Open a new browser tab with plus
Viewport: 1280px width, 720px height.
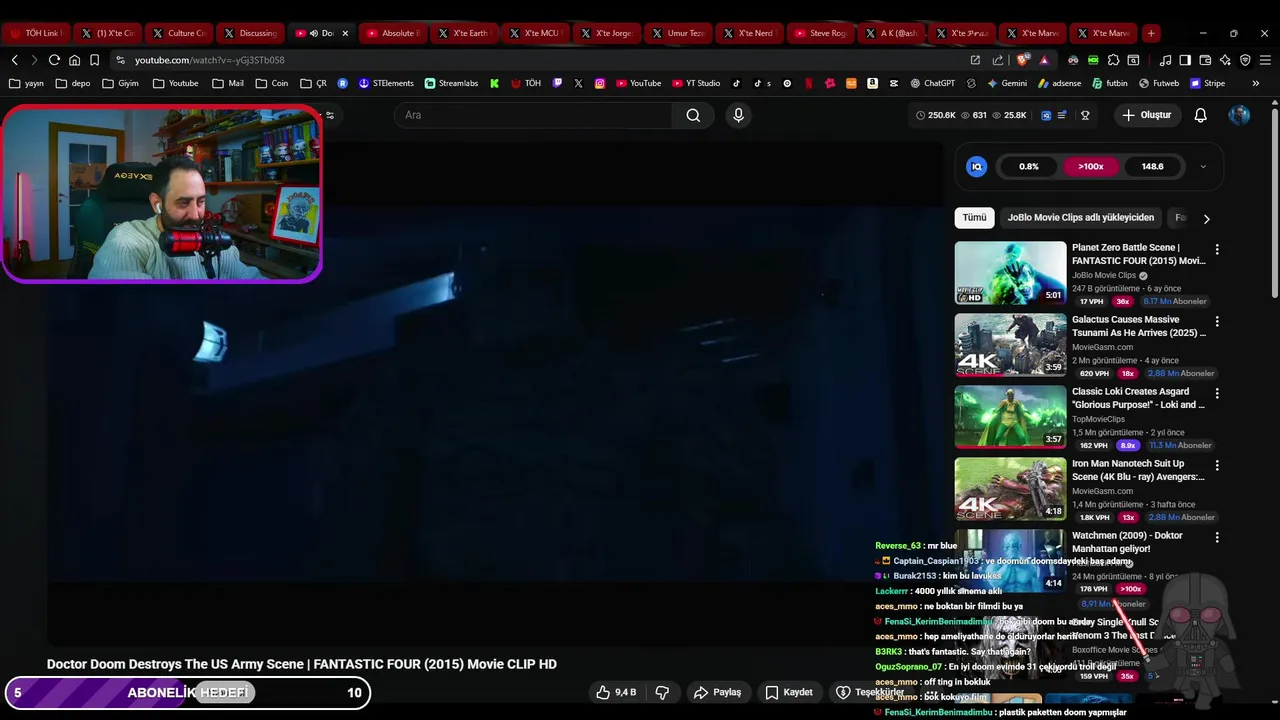(1151, 33)
